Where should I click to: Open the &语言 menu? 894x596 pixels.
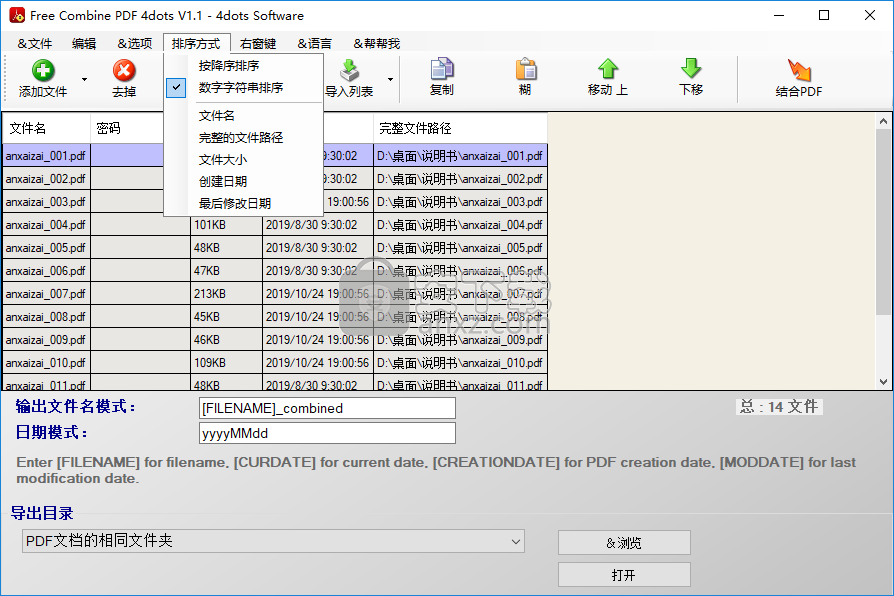tap(314, 43)
